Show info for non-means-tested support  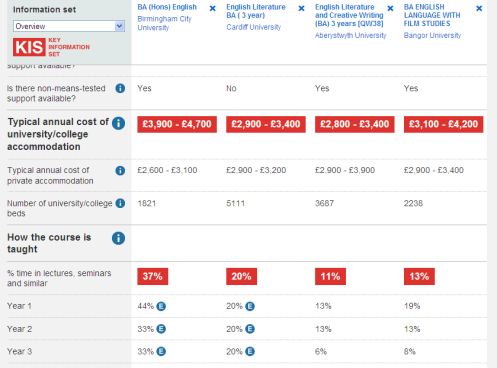[x=120, y=88]
